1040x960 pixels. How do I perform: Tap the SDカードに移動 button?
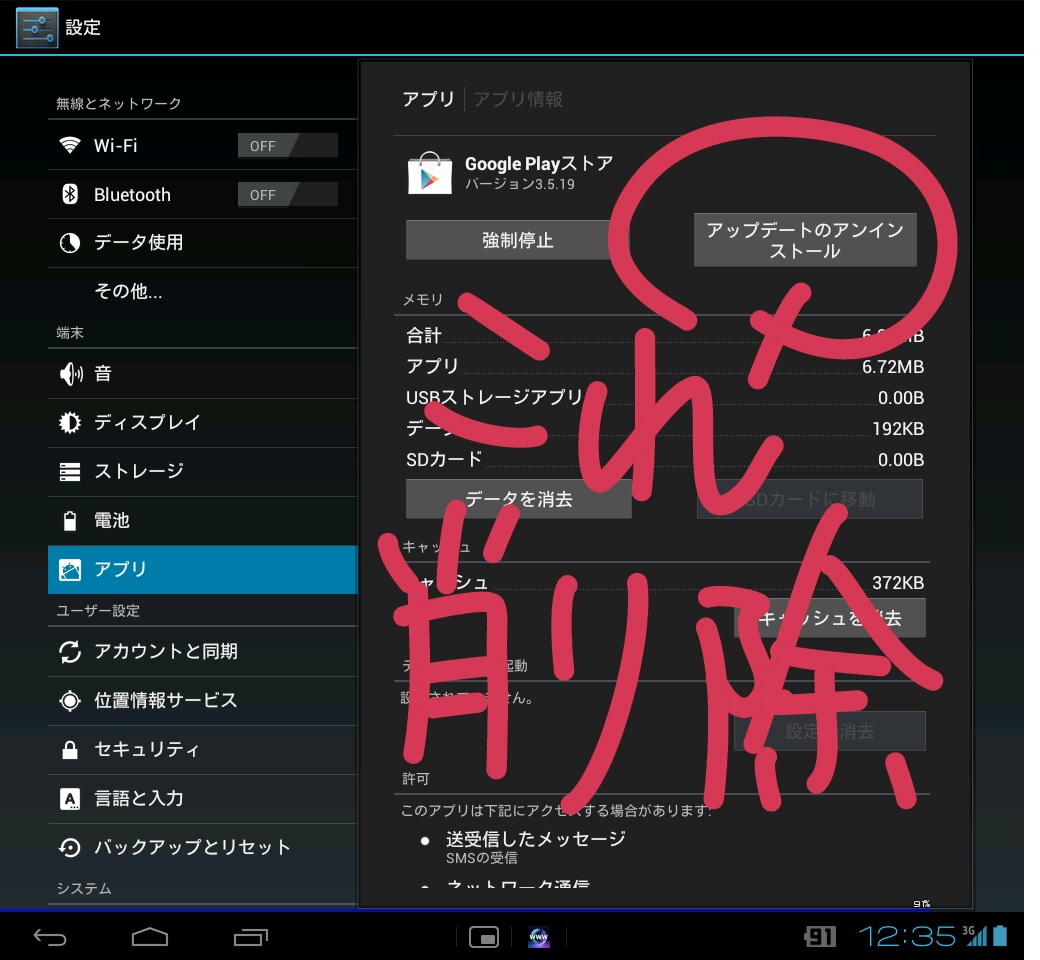click(810, 499)
